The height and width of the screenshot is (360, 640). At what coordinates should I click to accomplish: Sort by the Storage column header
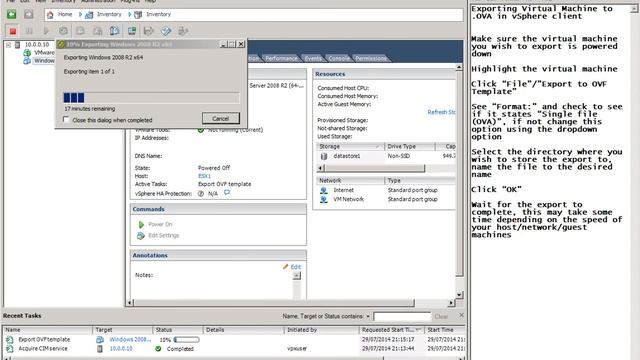[350, 146]
